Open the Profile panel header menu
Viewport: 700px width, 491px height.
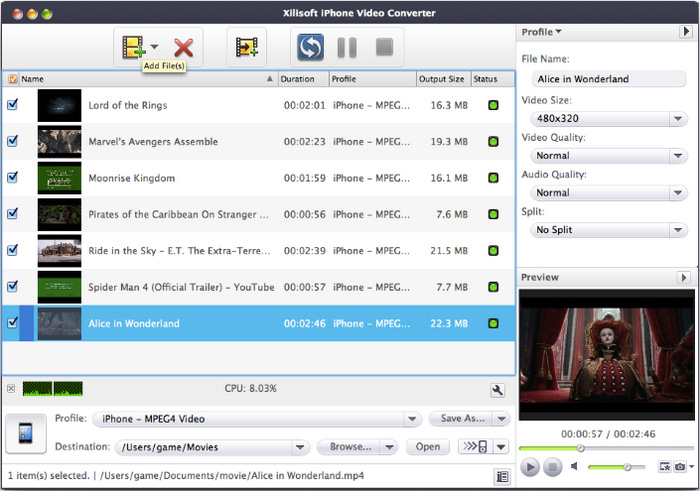tap(541, 32)
